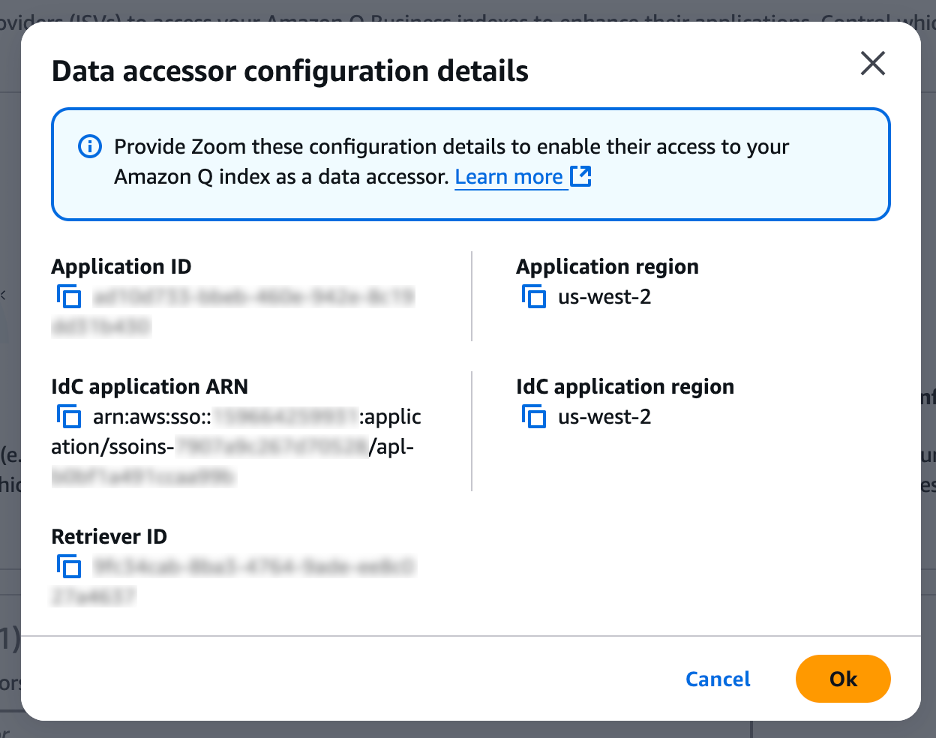936x738 pixels.
Task: Copy the IdC application region value
Action: coord(534,417)
